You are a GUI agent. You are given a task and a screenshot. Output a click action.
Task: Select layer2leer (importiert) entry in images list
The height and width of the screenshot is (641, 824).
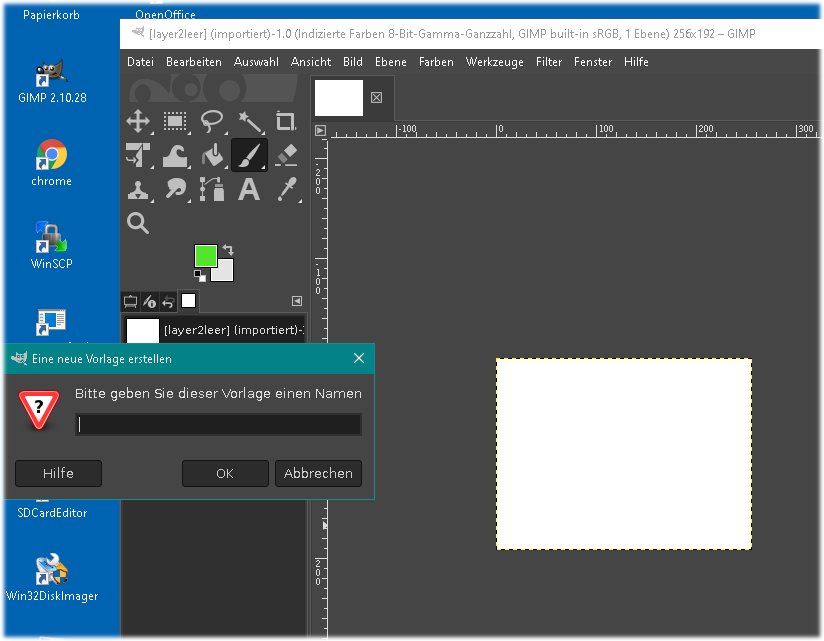(x=215, y=330)
